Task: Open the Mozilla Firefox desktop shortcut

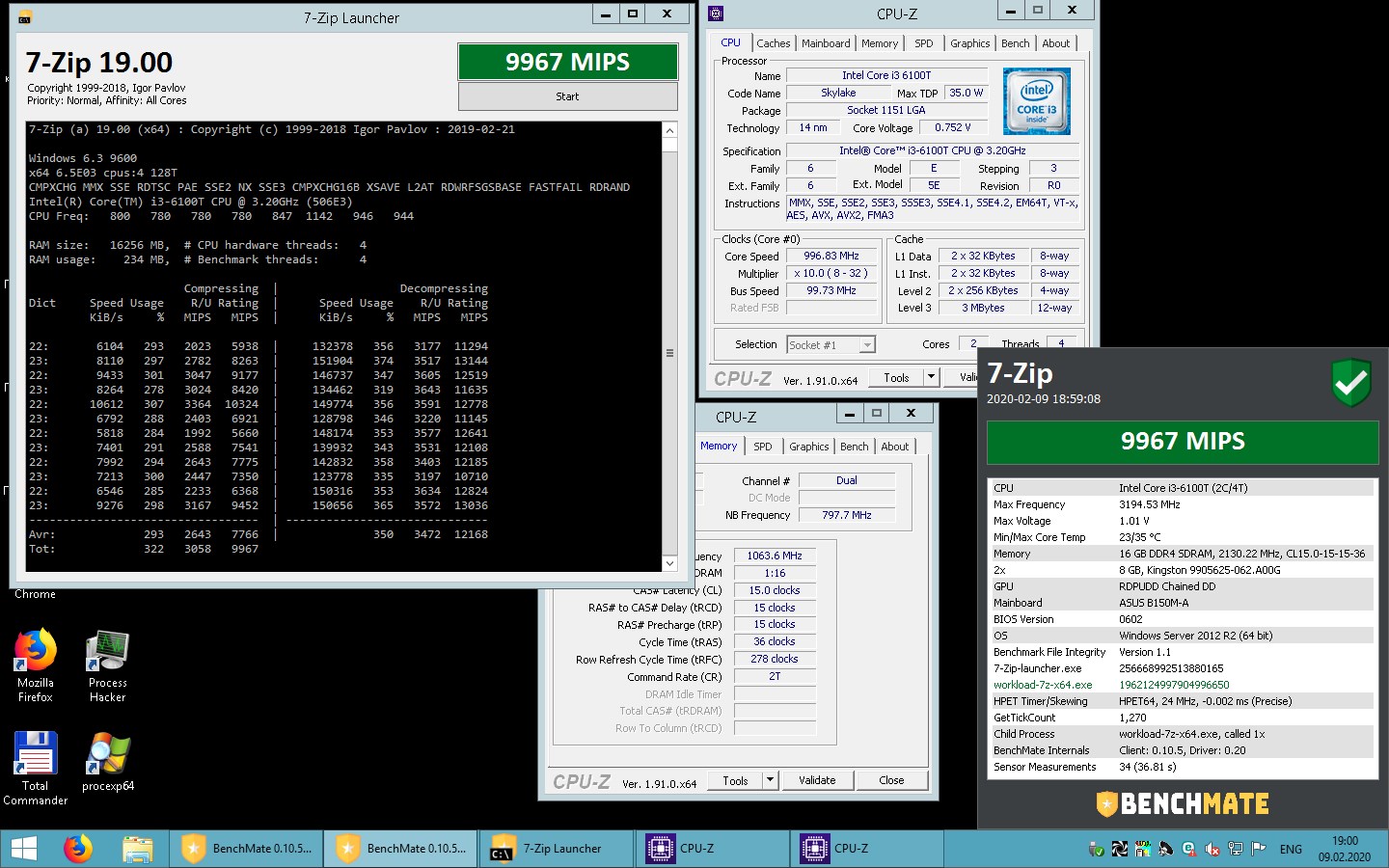Action: [x=36, y=665]
